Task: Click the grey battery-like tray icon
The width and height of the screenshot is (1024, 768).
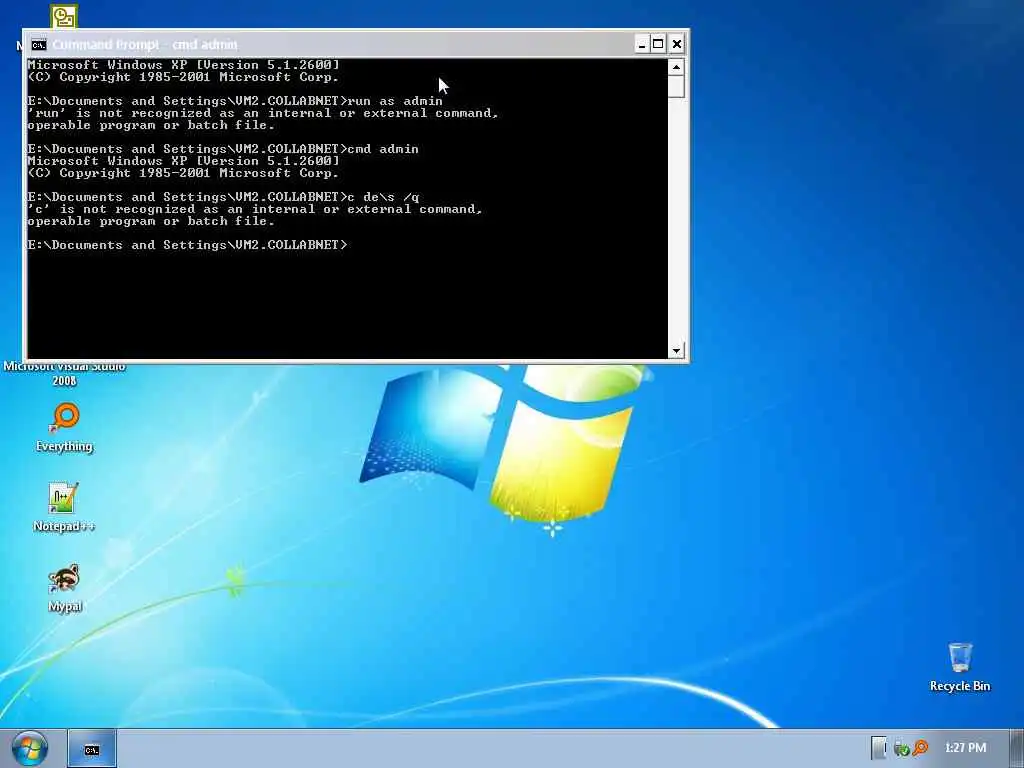Action: click(x=879, y=748)
